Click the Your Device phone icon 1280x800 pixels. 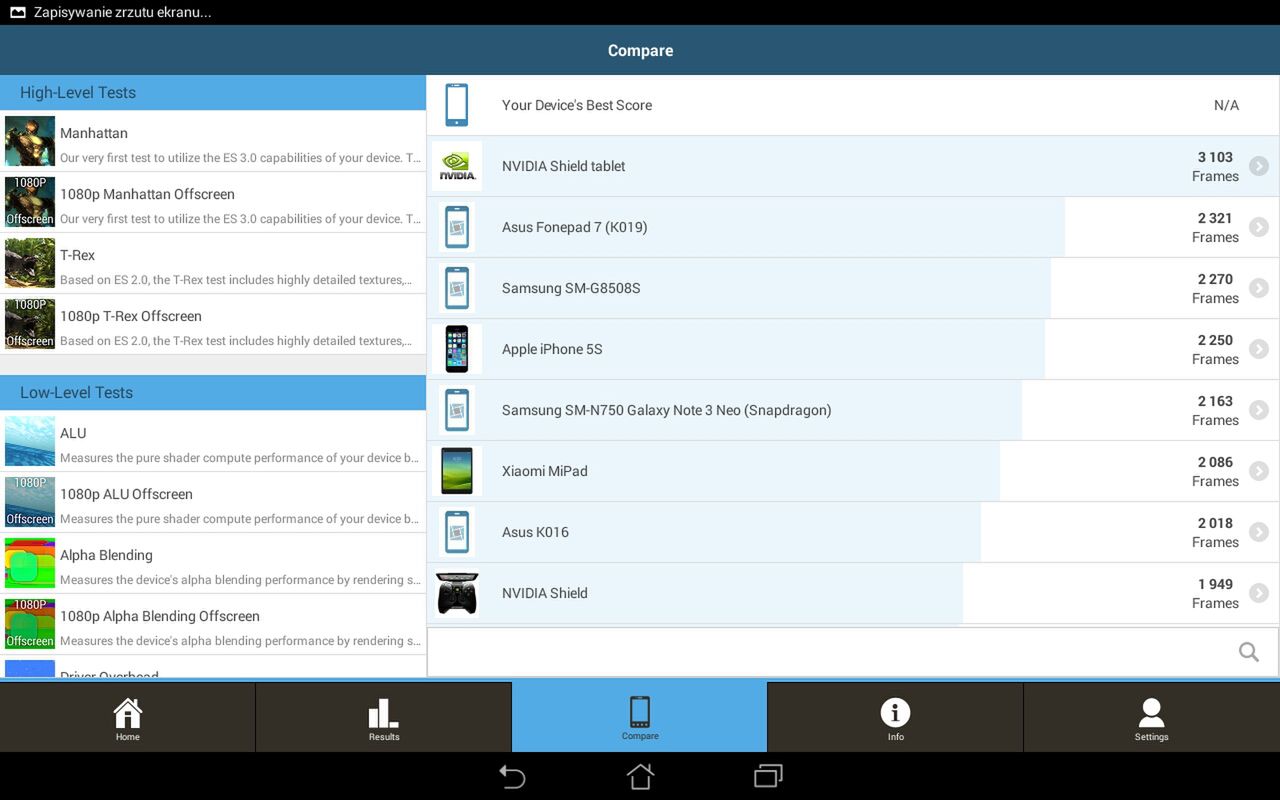tap(457, 105)
